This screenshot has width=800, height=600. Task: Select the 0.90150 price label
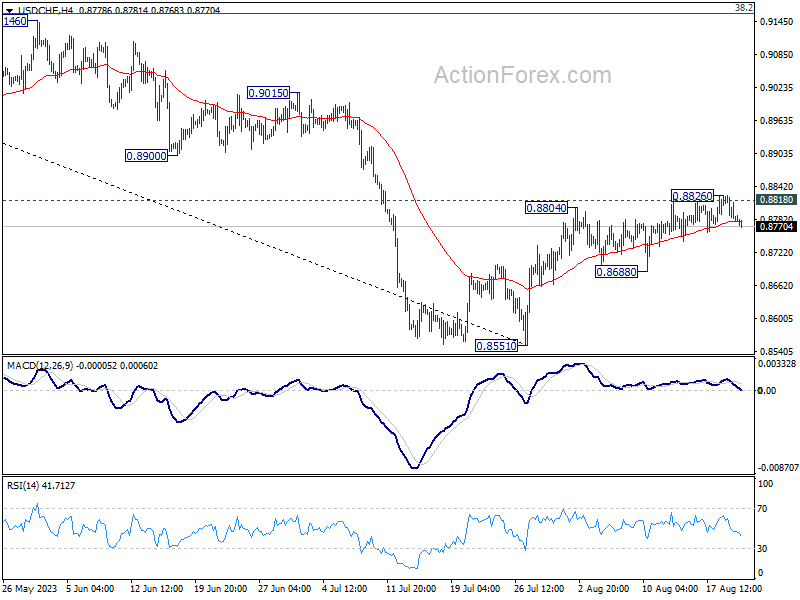pos(268,93)
